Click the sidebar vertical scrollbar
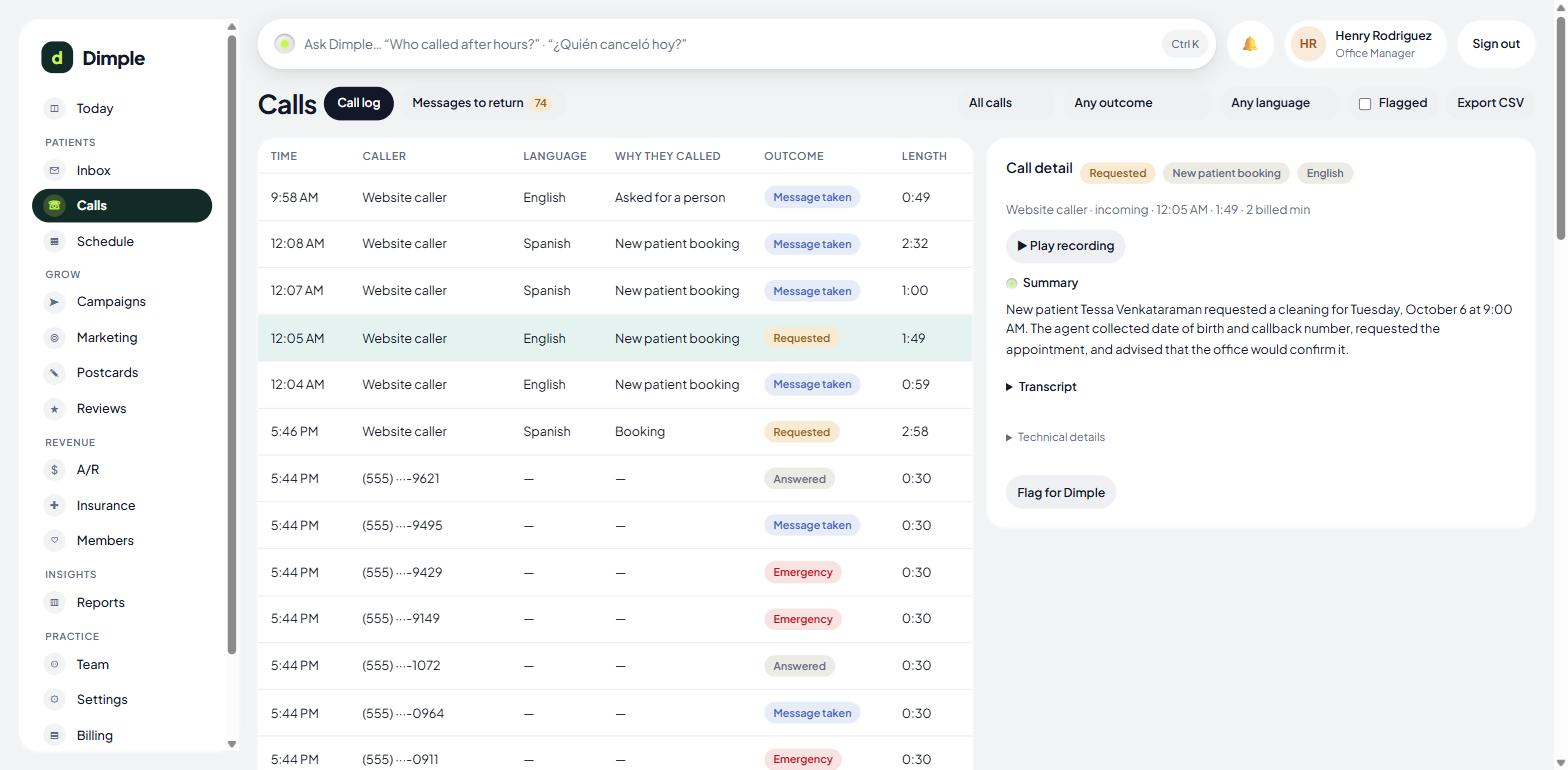Viewport: 1568px width, 770px height. click(x=232, y=345)
